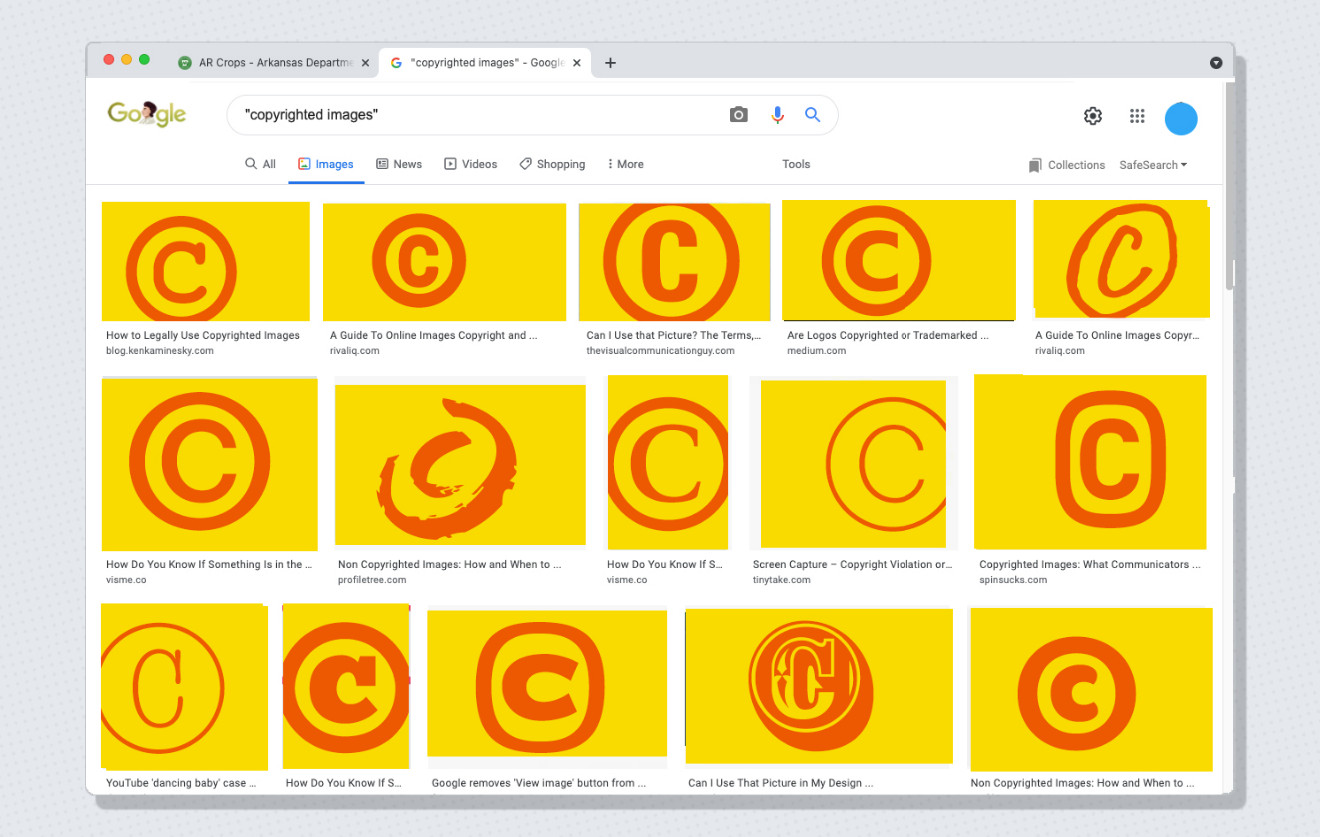The width and height of the screenshot is (1320, 837).
Task: Click the medium.com source link
Action: click(816, 351)
